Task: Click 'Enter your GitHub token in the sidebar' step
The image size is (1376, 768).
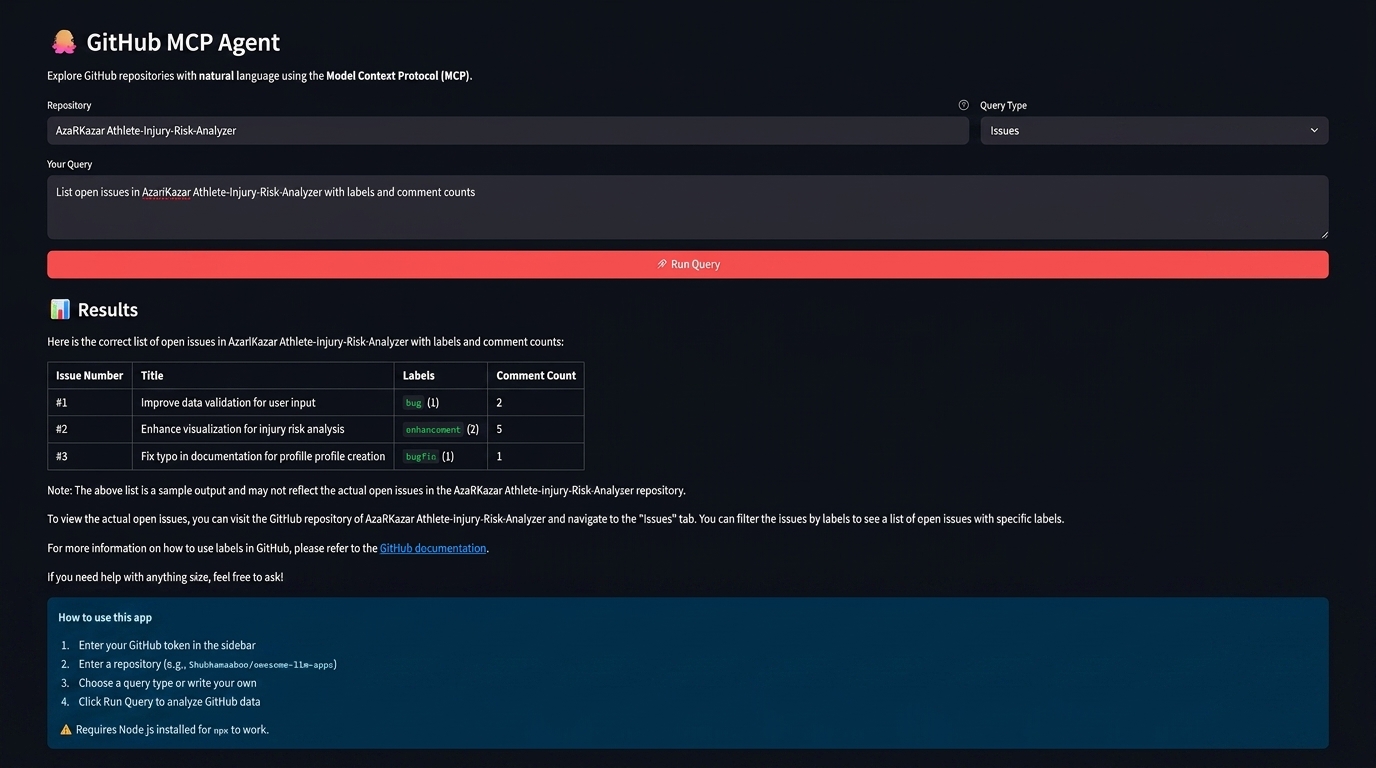Action: [x=167, y=646]
